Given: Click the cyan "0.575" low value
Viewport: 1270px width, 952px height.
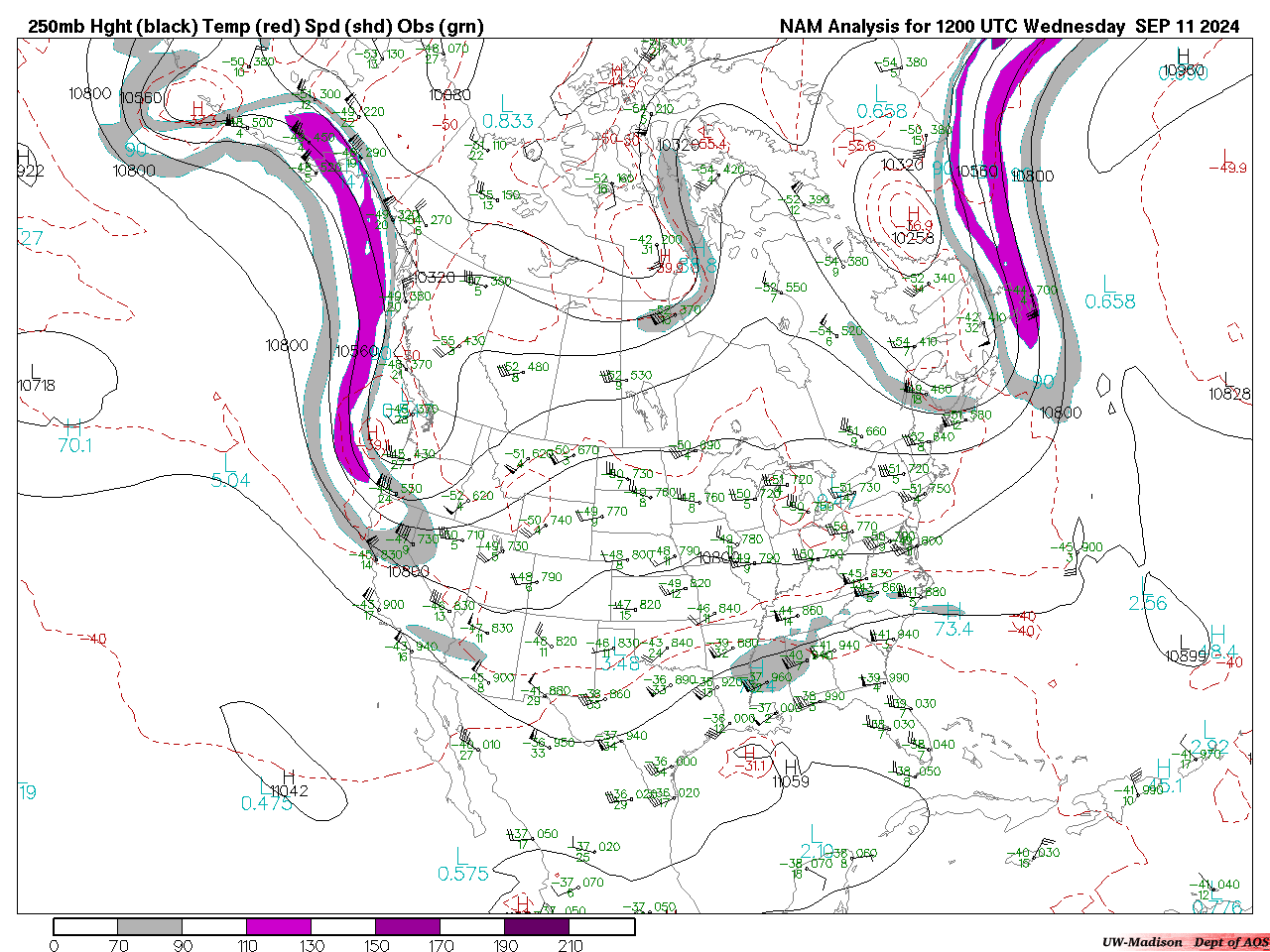Looking at the screenshot, I should click(463, 874).
